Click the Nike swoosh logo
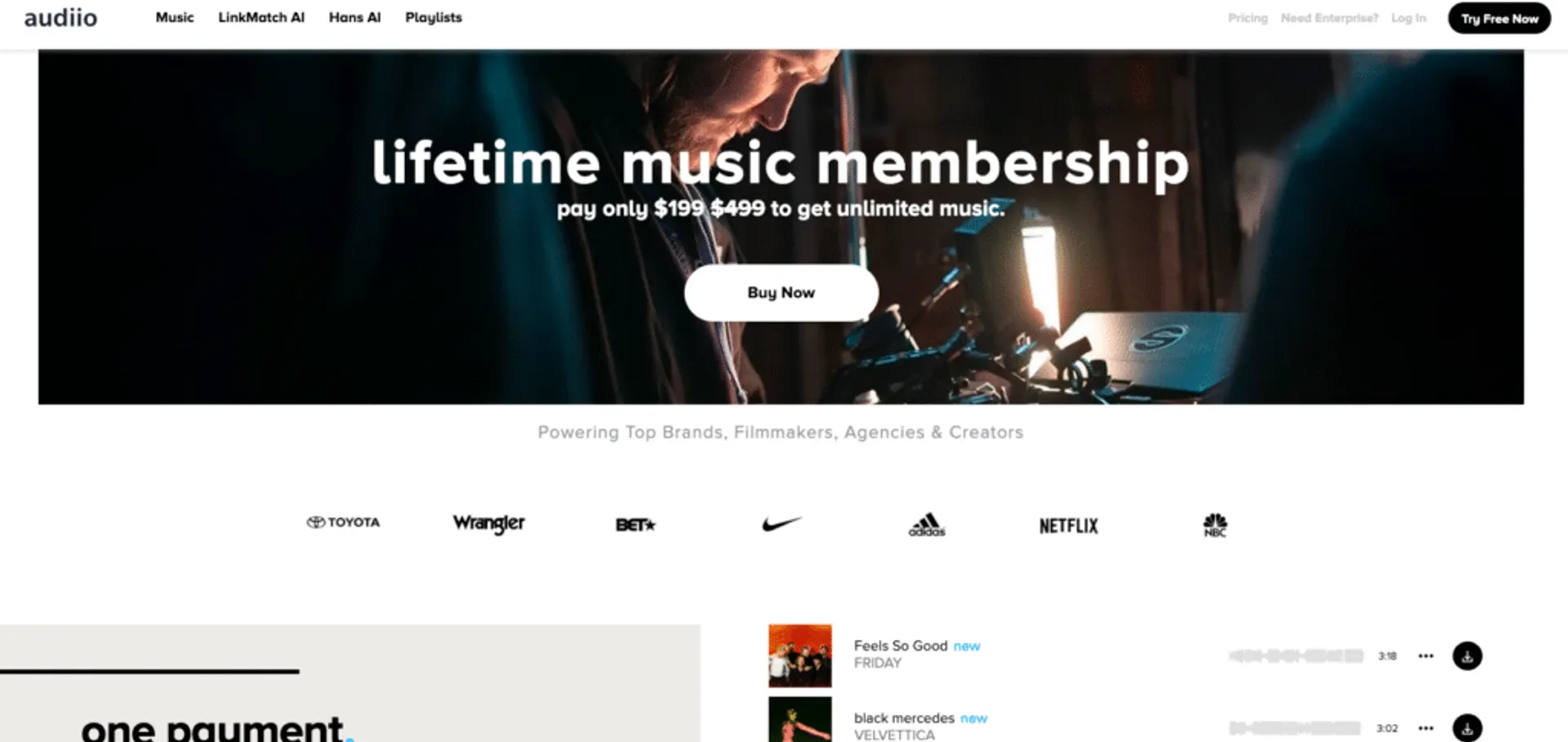This screenshot has width=1568, height=742. pos(782,523)
